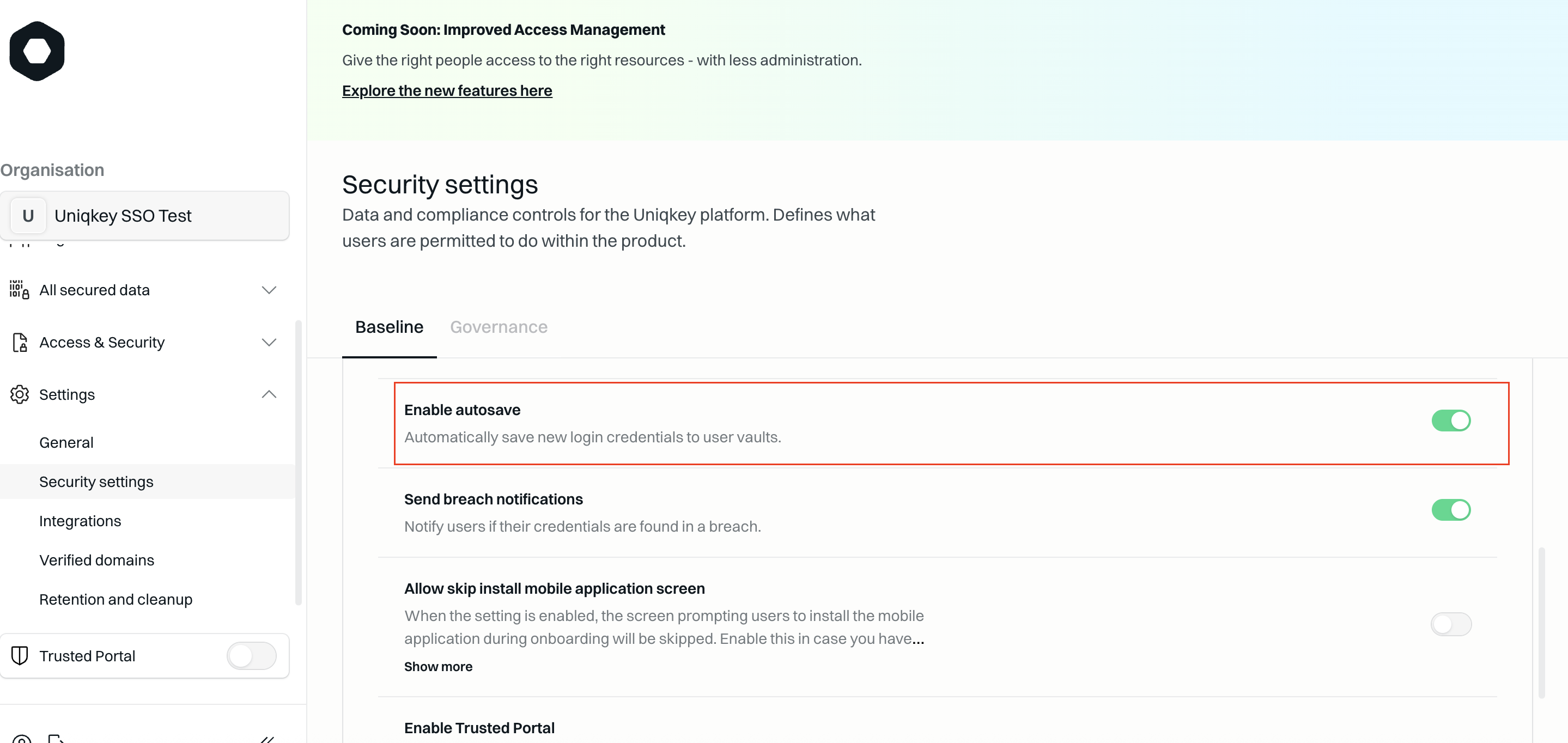Disable the Enable autosave toggle
Screen dimensions: 1568x743
pyautogui.click(x=1450, y=421)
